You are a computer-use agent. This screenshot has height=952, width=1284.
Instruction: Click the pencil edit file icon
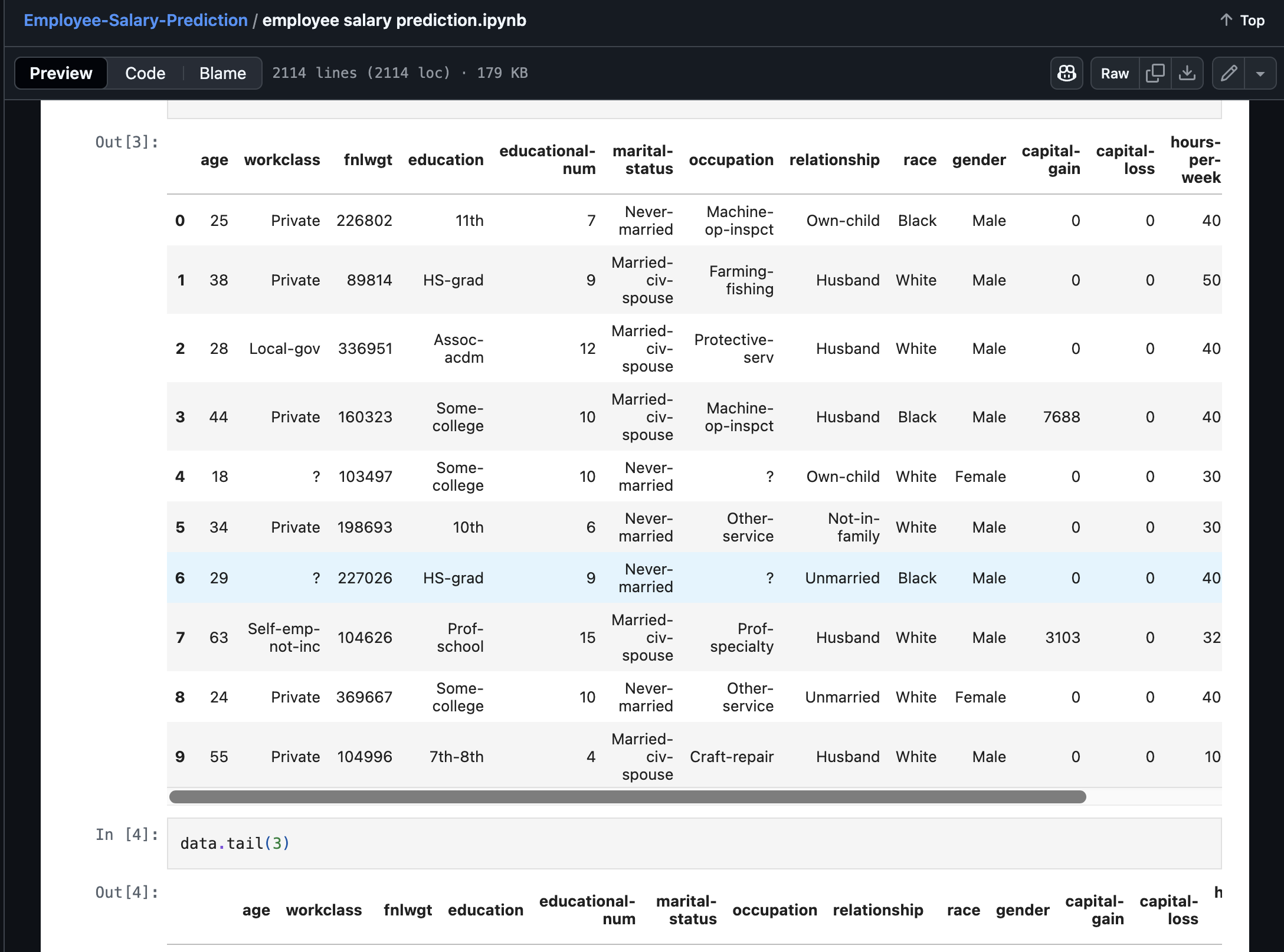coord(1229,73)
